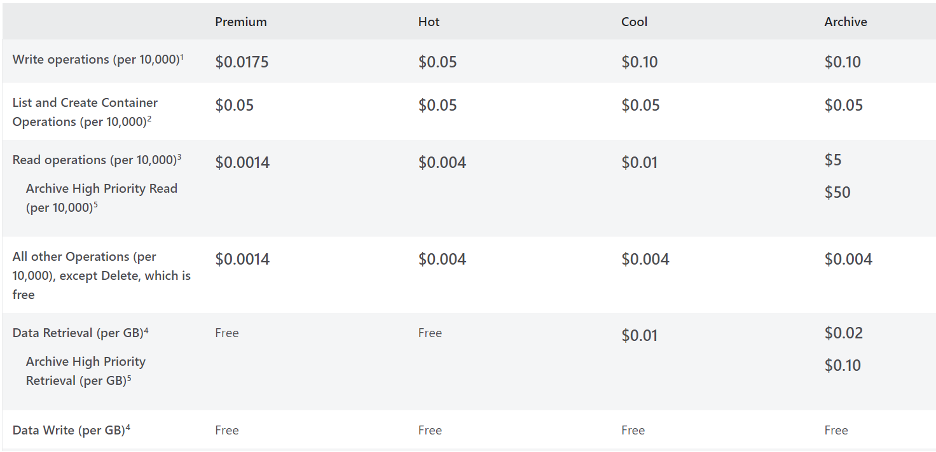This screenshot has height=452, width=936.
Task: Click the Cool tier column header
Action: pyautogui.click(x=634, y=21)
